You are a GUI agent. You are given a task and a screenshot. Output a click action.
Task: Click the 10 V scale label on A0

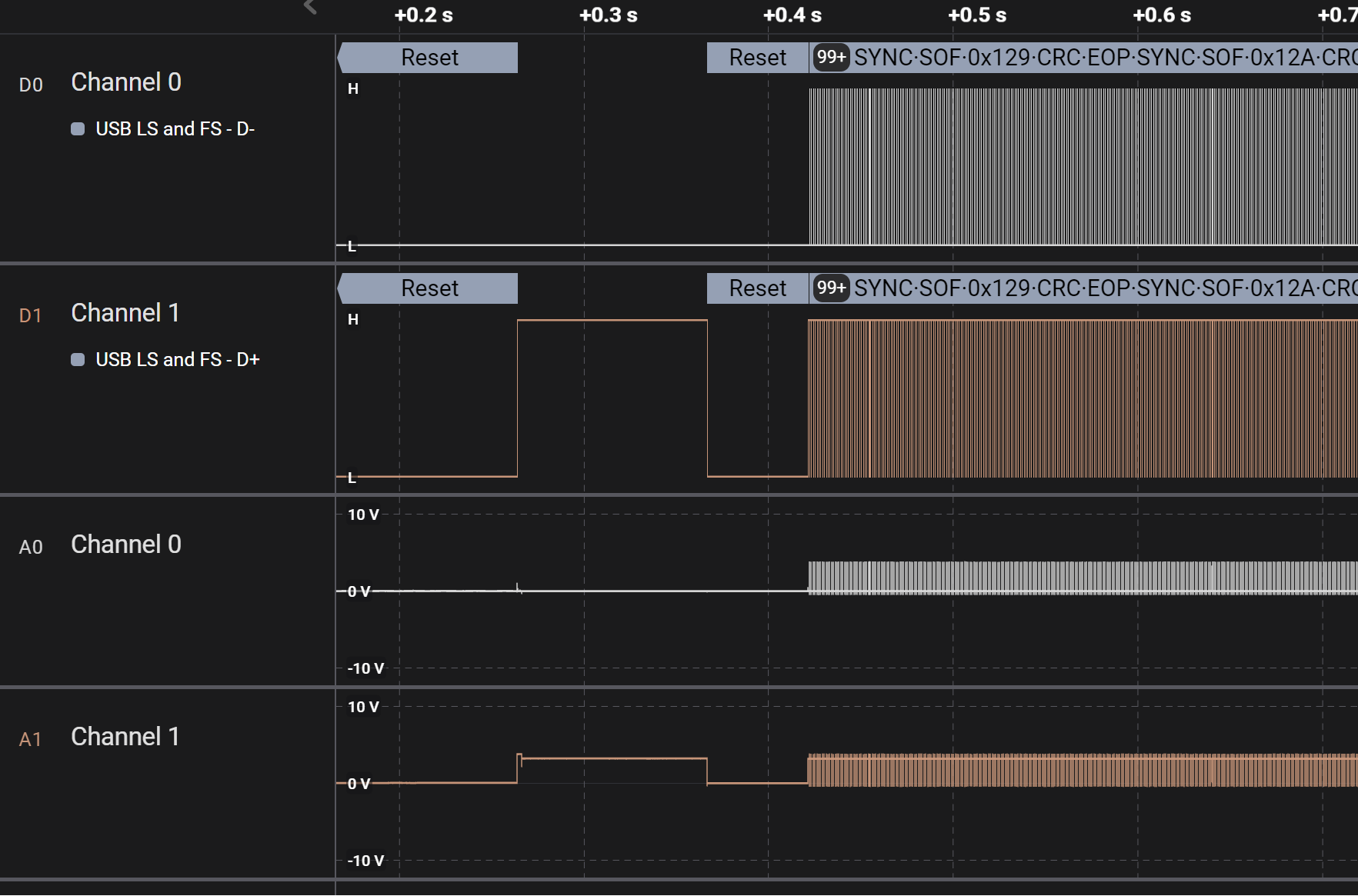363,515
